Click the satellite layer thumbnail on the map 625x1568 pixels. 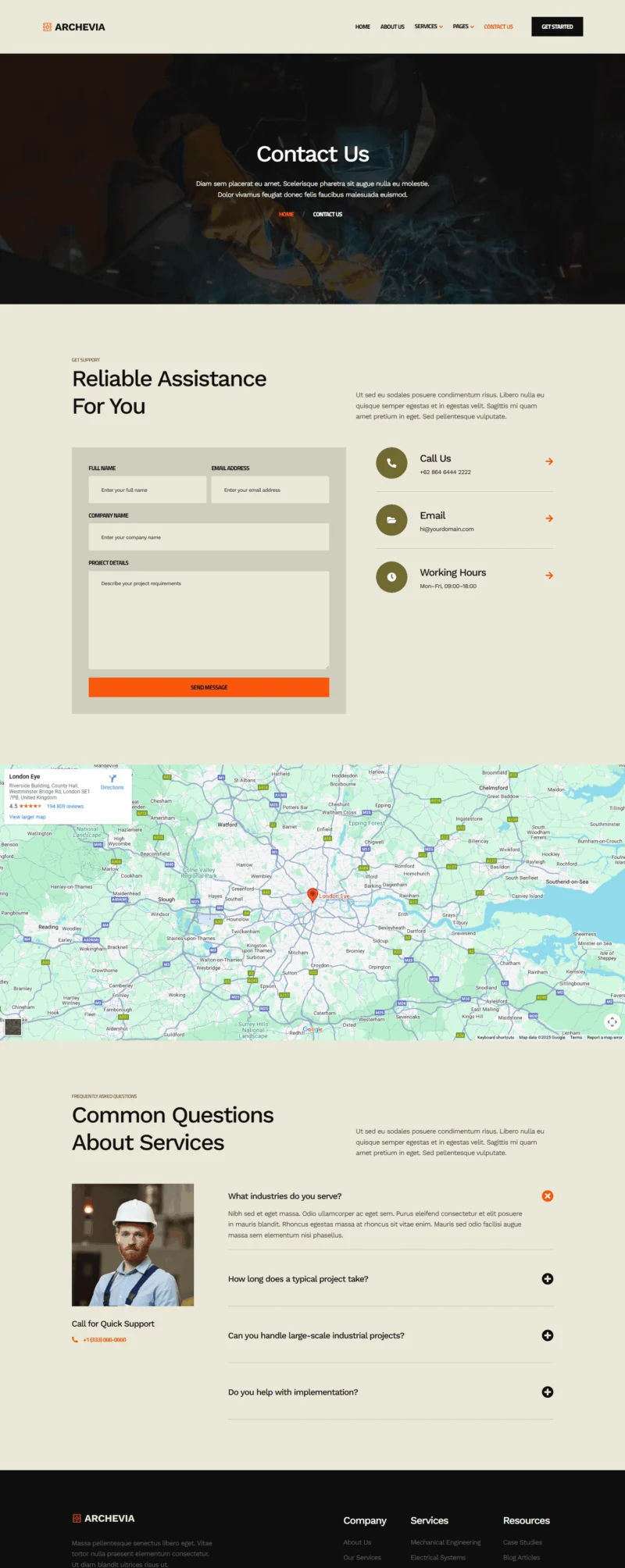[13, 1027]
